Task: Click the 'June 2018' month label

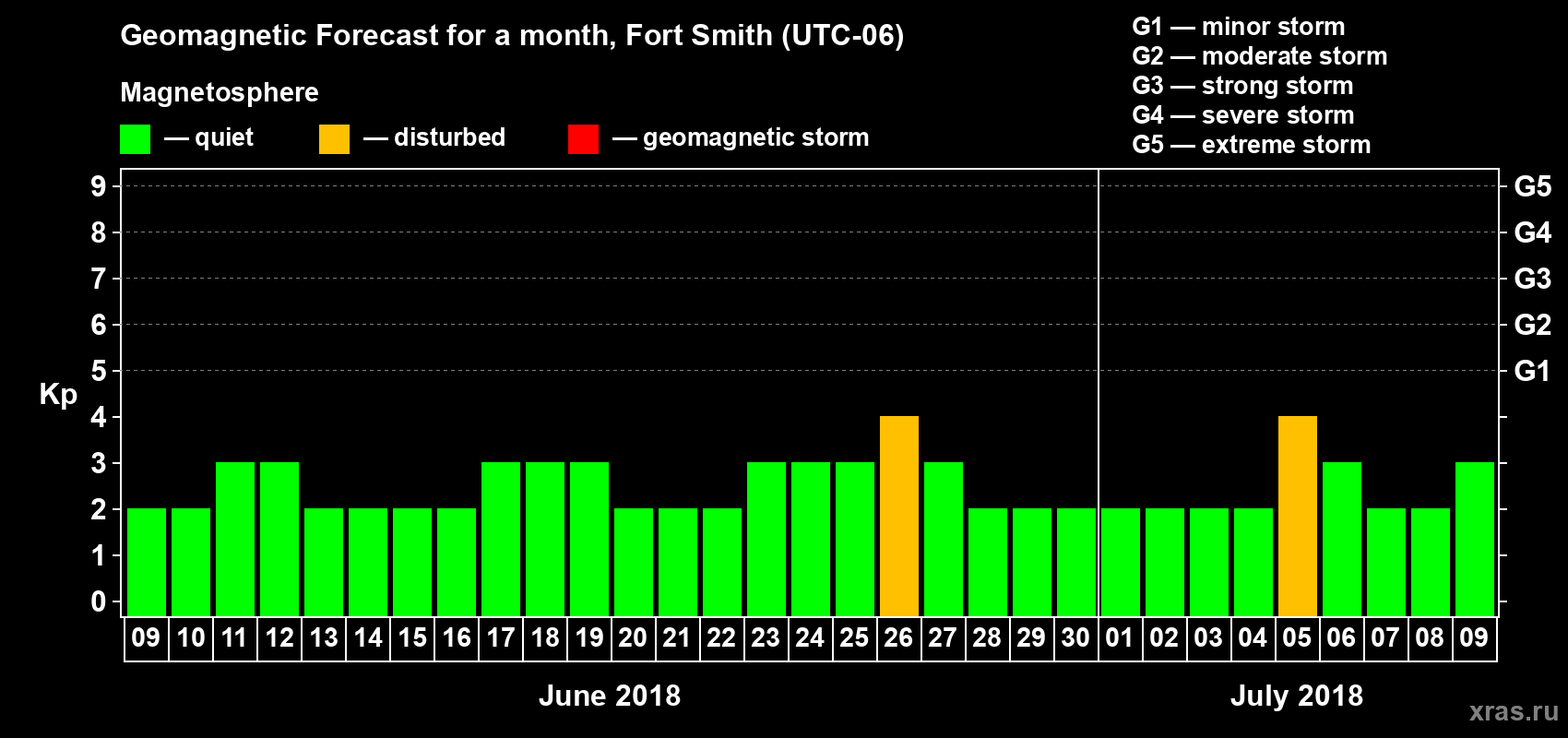Action: pyautogui.click(x=610, y=696)
